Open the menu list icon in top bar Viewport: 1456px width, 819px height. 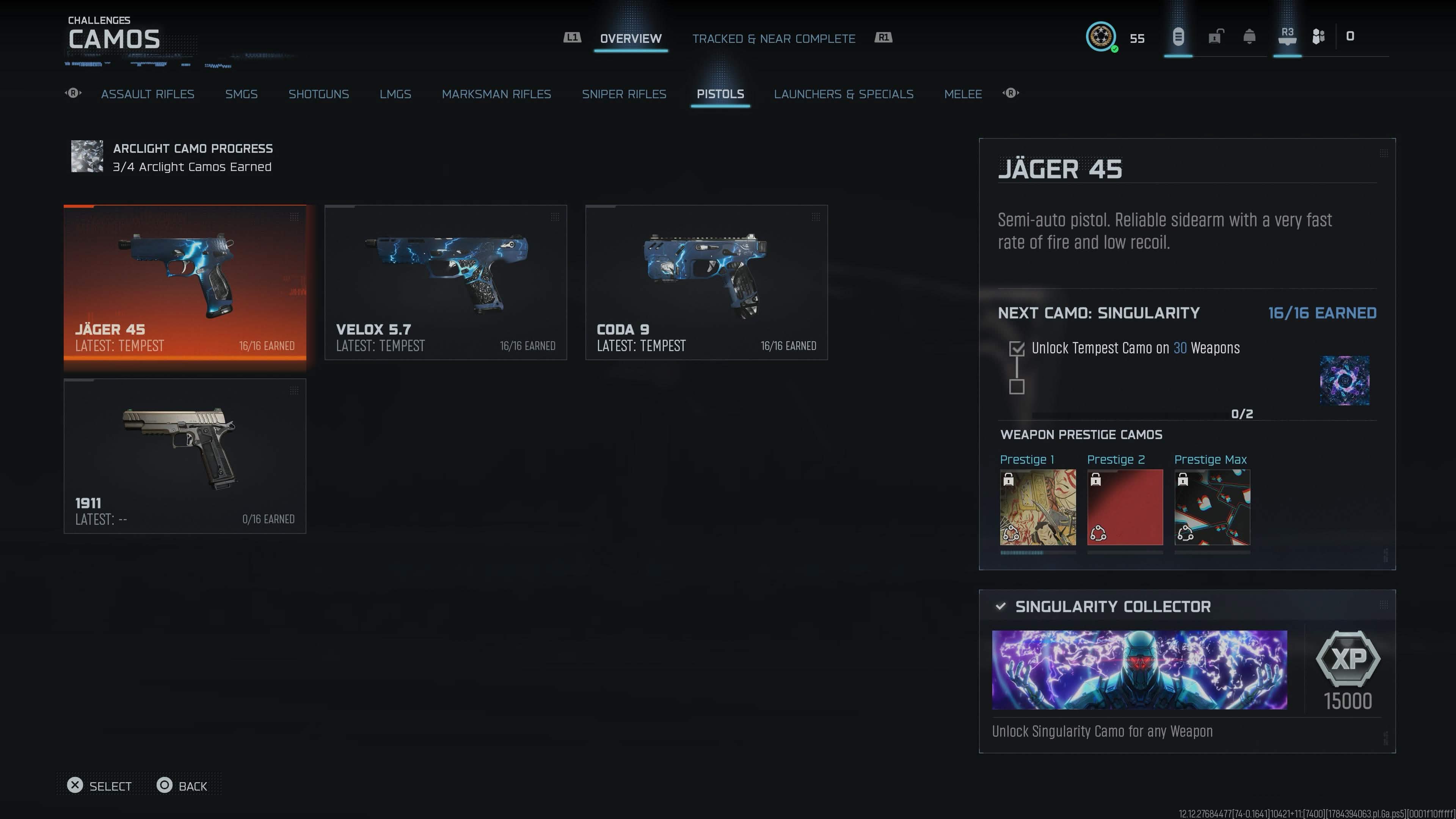point(1178,37)
